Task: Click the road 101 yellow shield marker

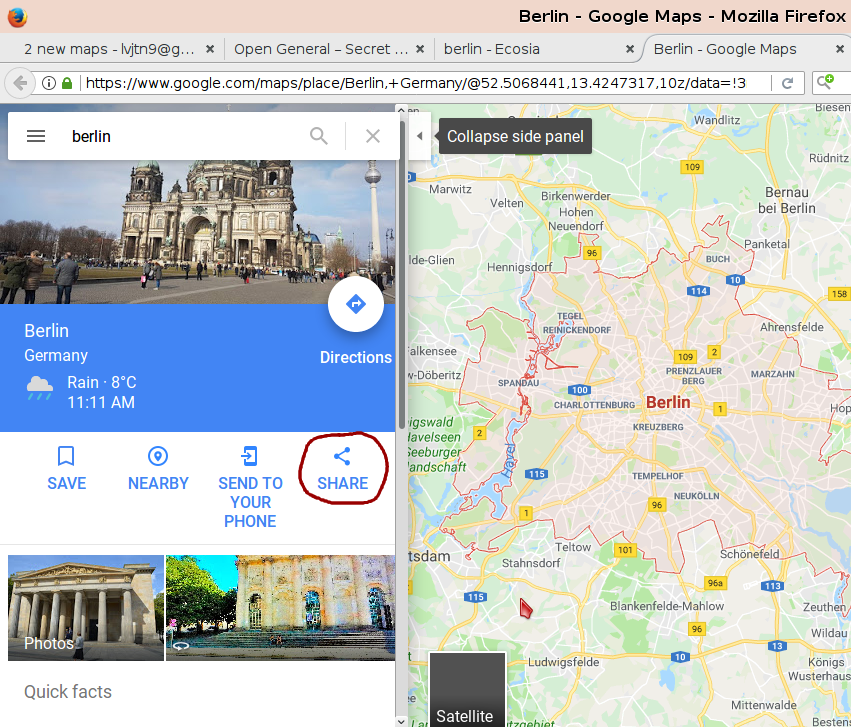Action: click(625, 550)
